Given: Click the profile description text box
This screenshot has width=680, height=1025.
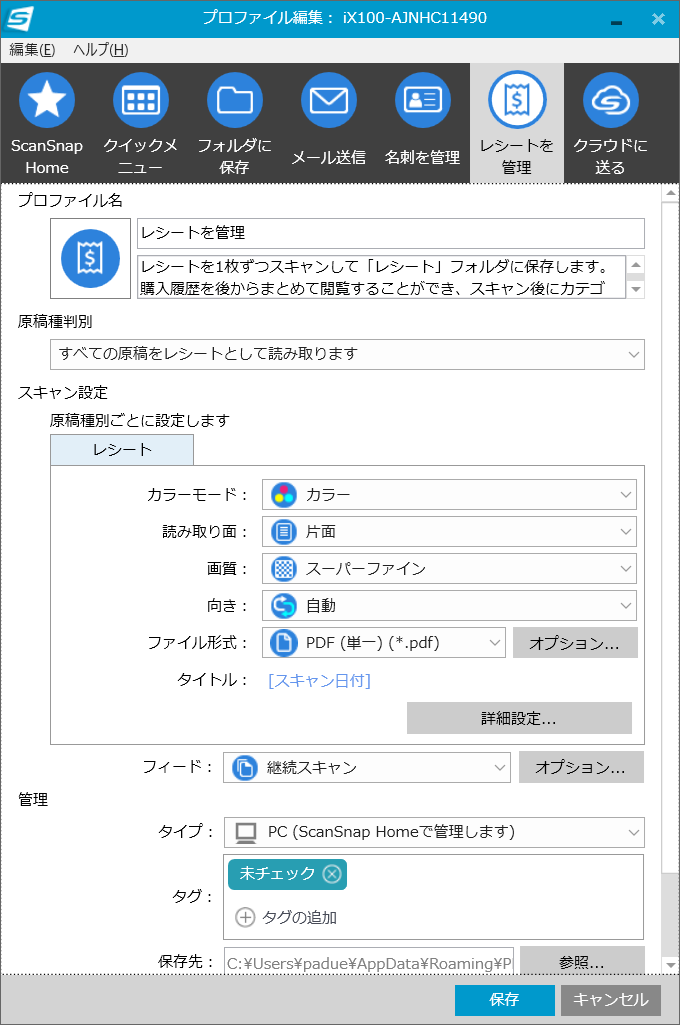Looking at the screenshot, I should 382,277.
